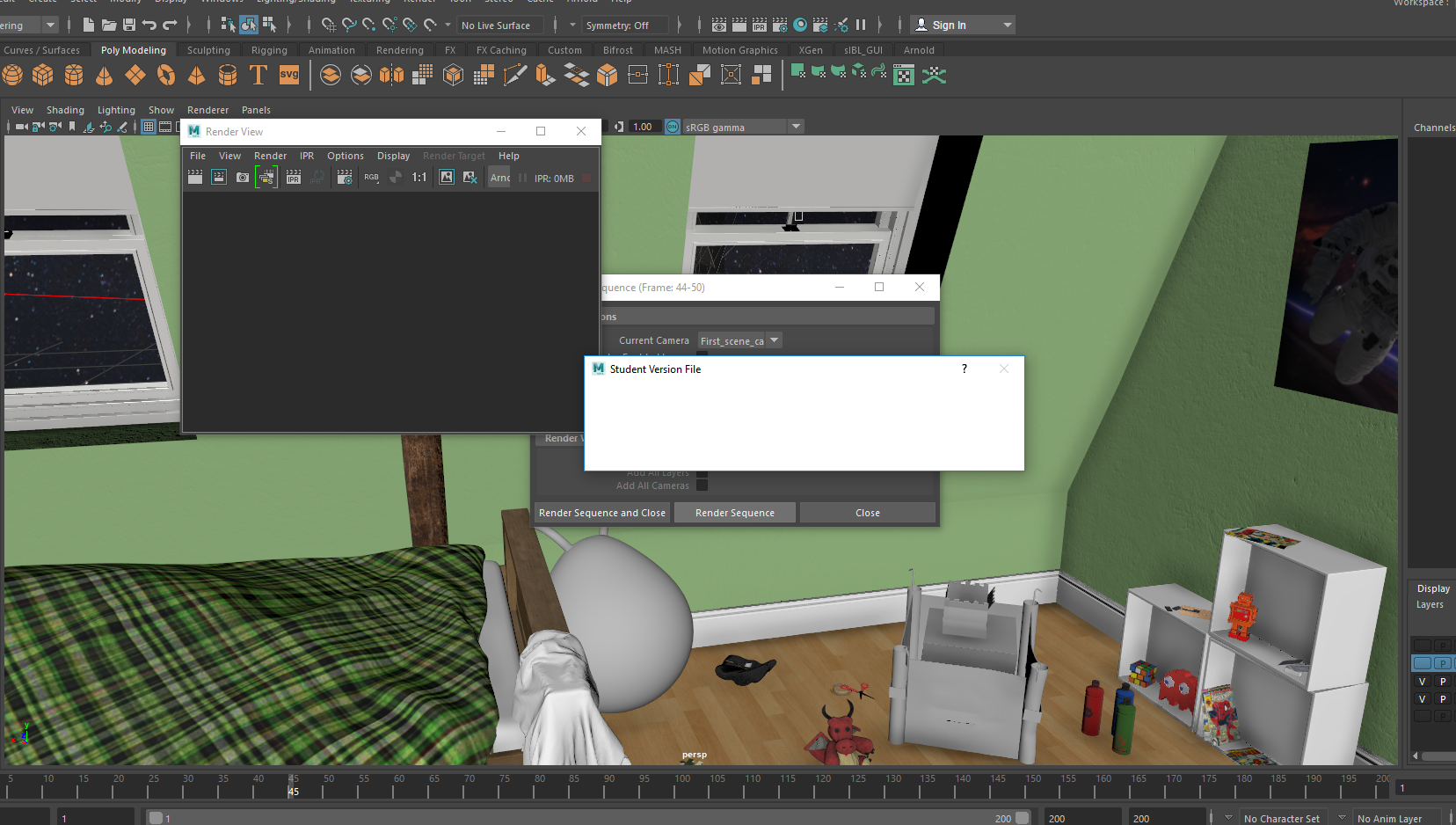
Task: Open the Current Camera dropdown
Action: (x=773, y=340)
